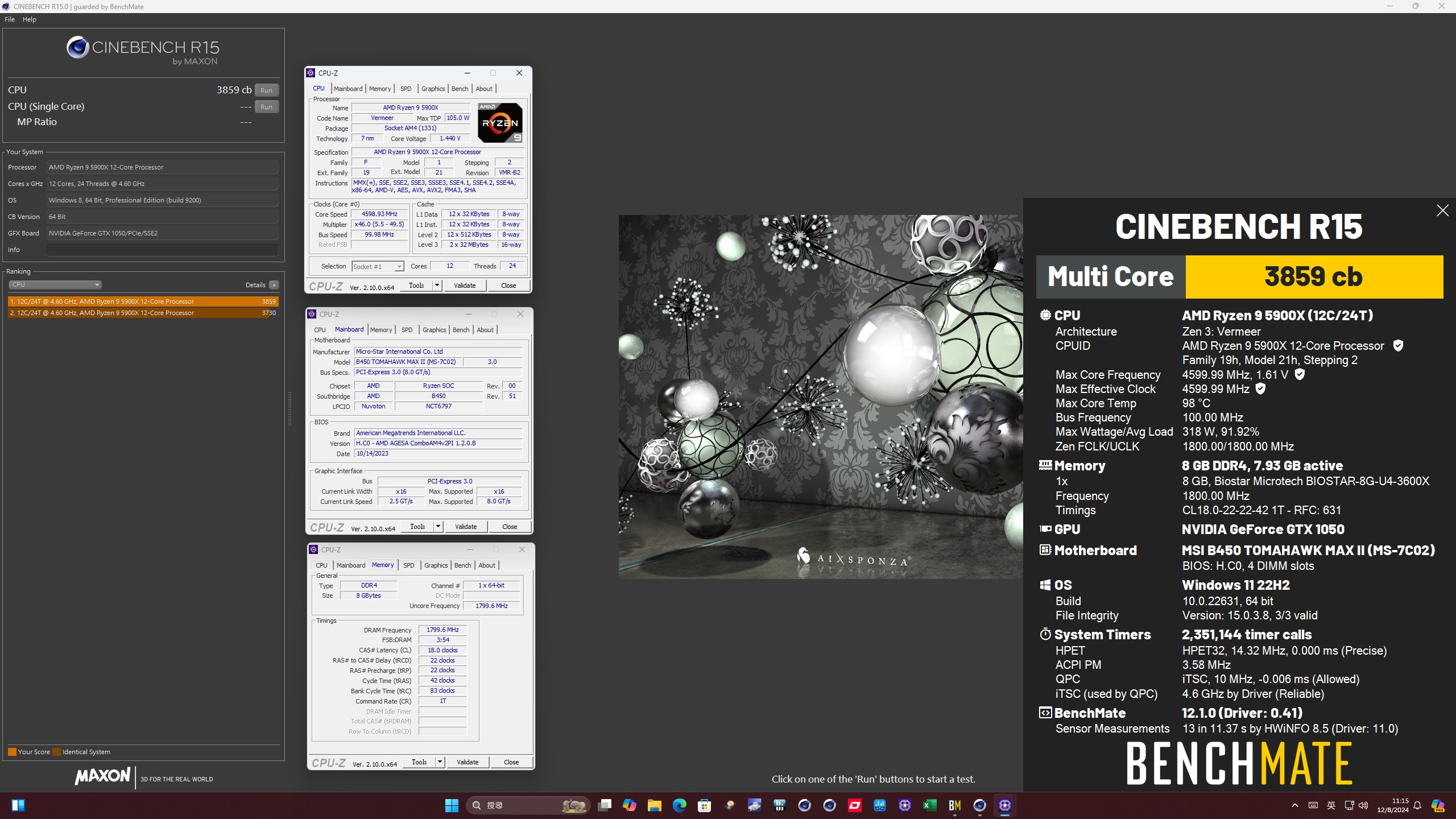The width and height of the screenshot is (1456, 819).
Task: Click the BIOS date 10/14/2023 field
Action: pyautogui.click(x=438, y=454)
